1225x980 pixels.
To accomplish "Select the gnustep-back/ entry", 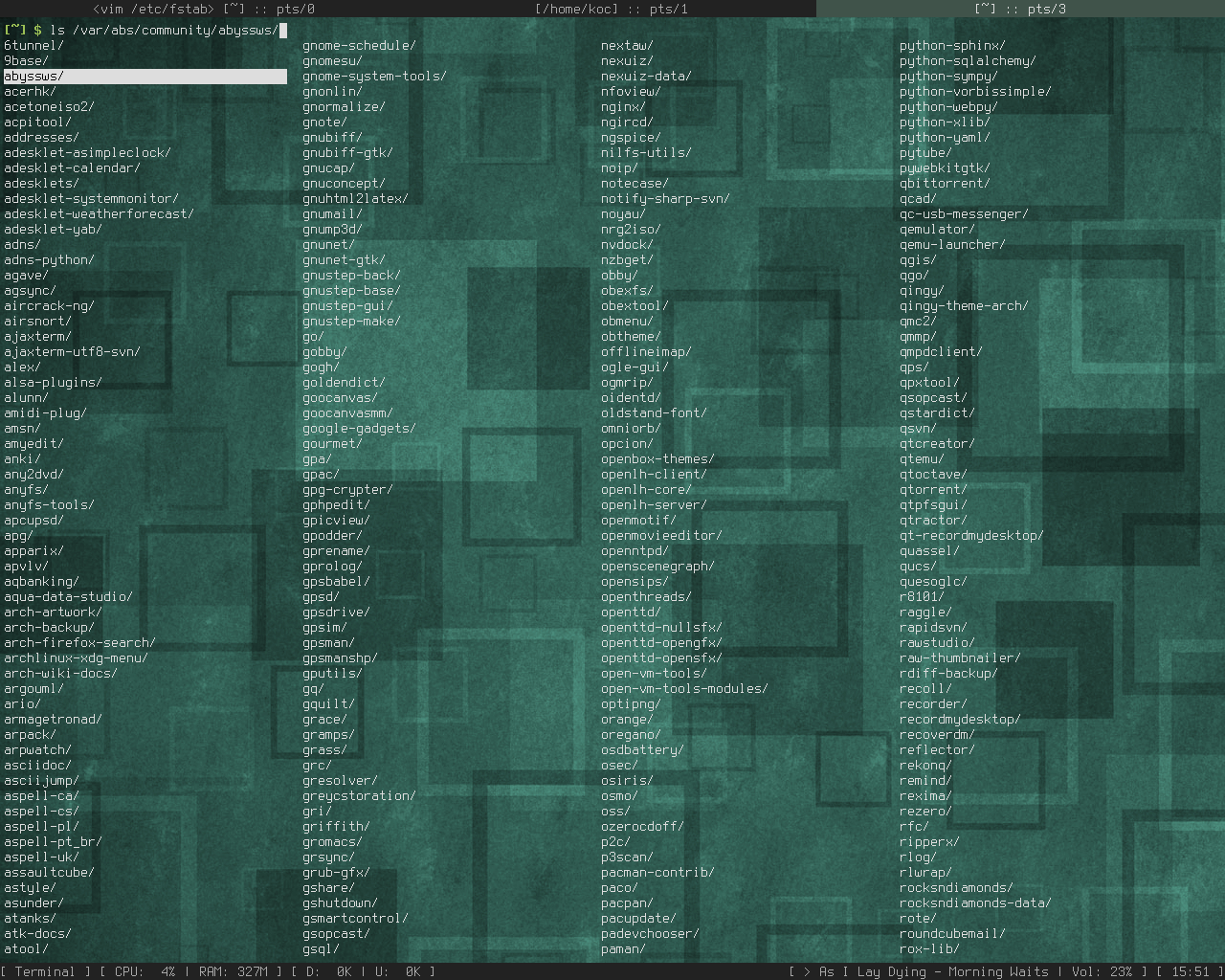I will click(351, 275).
